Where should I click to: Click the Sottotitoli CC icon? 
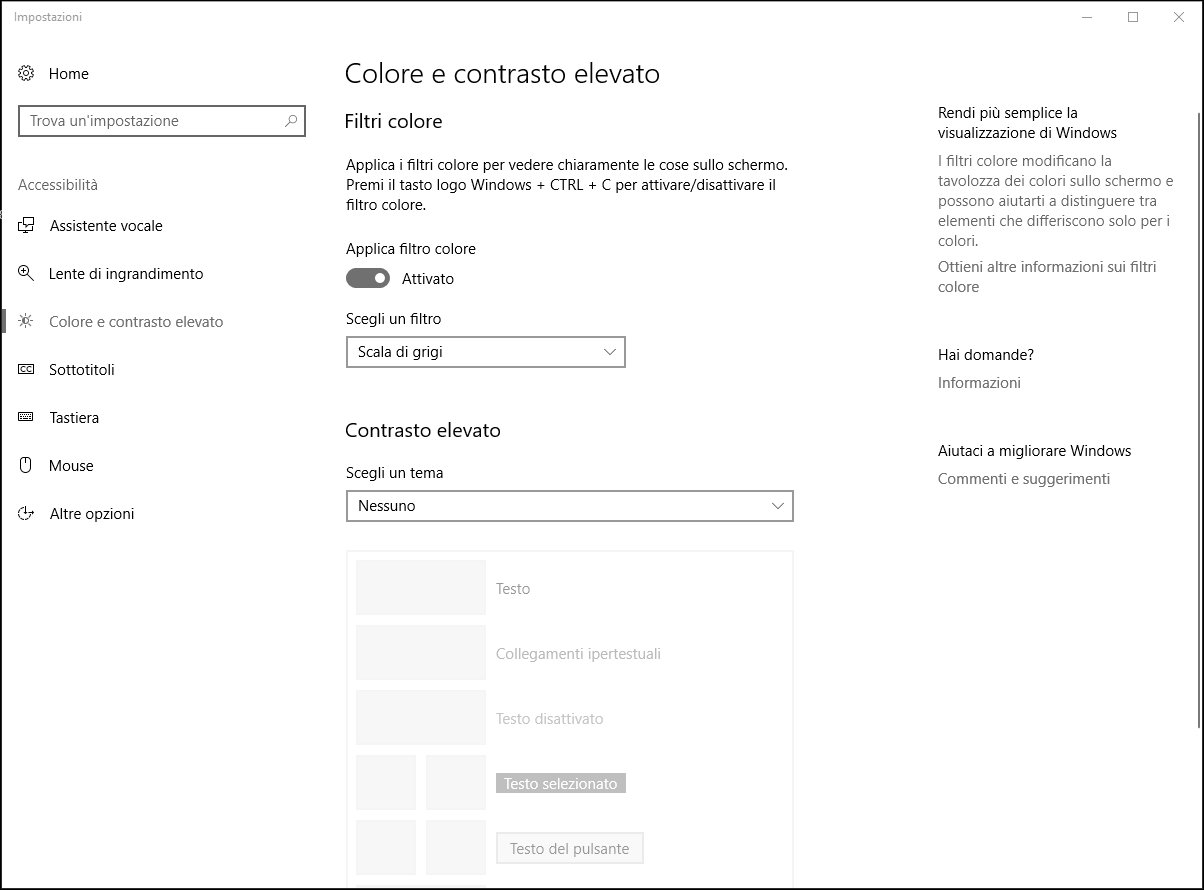click(x=27, y=370)
